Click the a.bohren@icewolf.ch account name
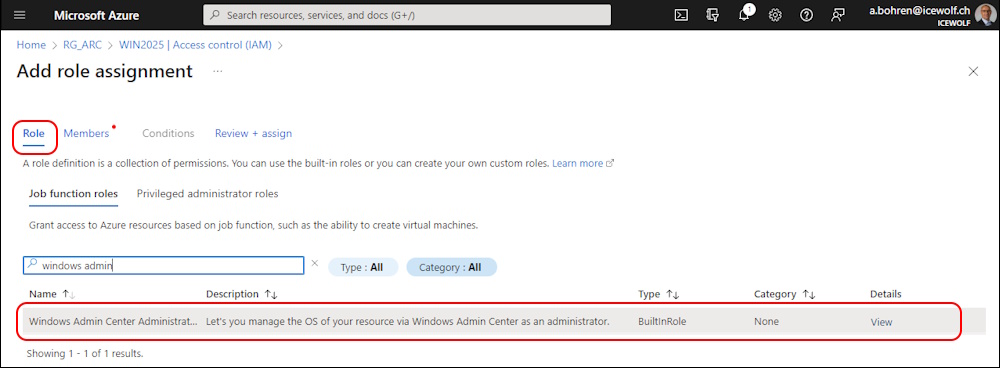 tap(920, 10)
